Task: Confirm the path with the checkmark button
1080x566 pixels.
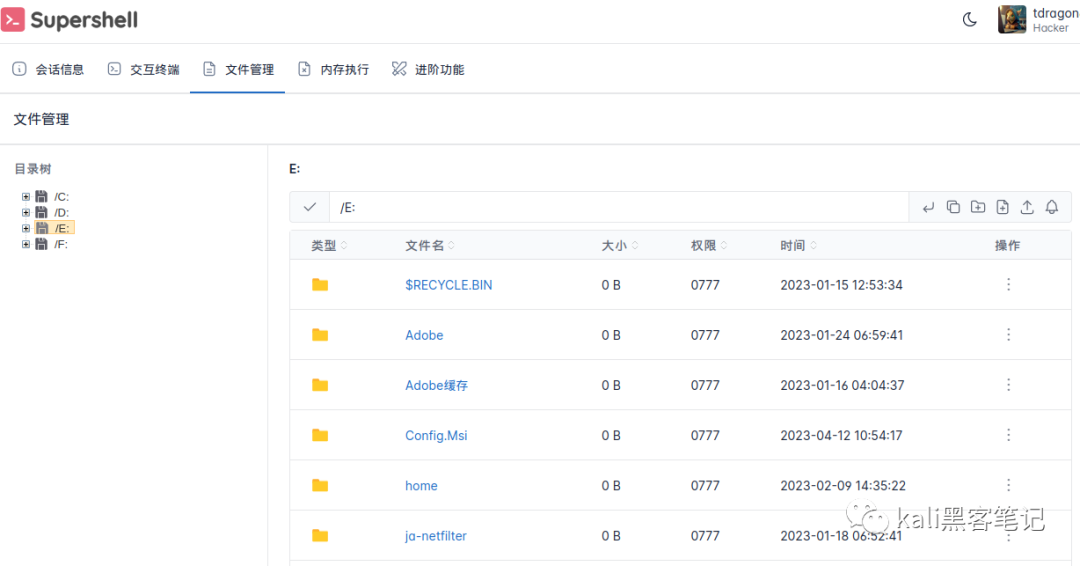Action: (309, 207)
